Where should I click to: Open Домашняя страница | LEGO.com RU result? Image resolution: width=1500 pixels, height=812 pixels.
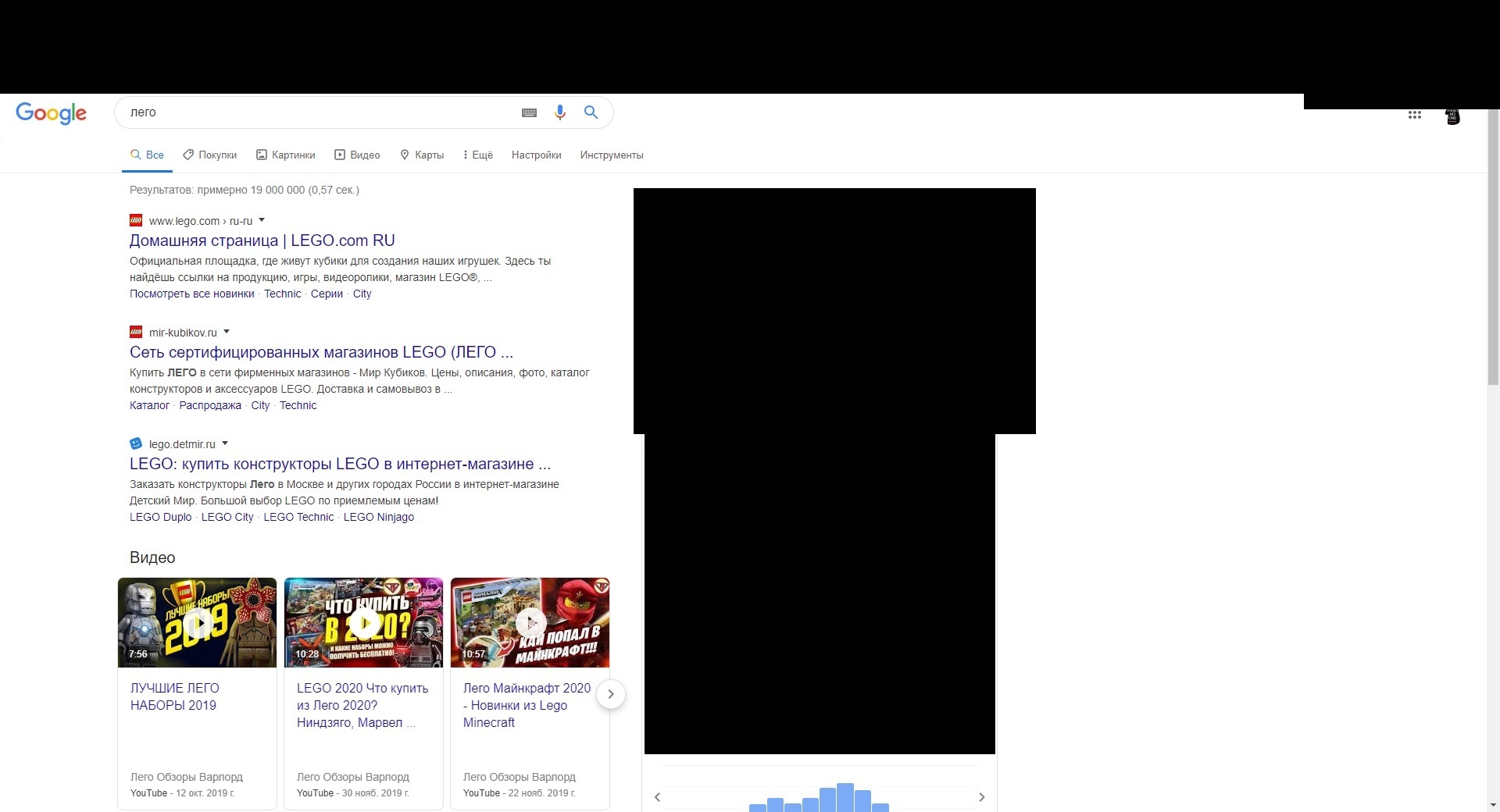click(262, 240)
